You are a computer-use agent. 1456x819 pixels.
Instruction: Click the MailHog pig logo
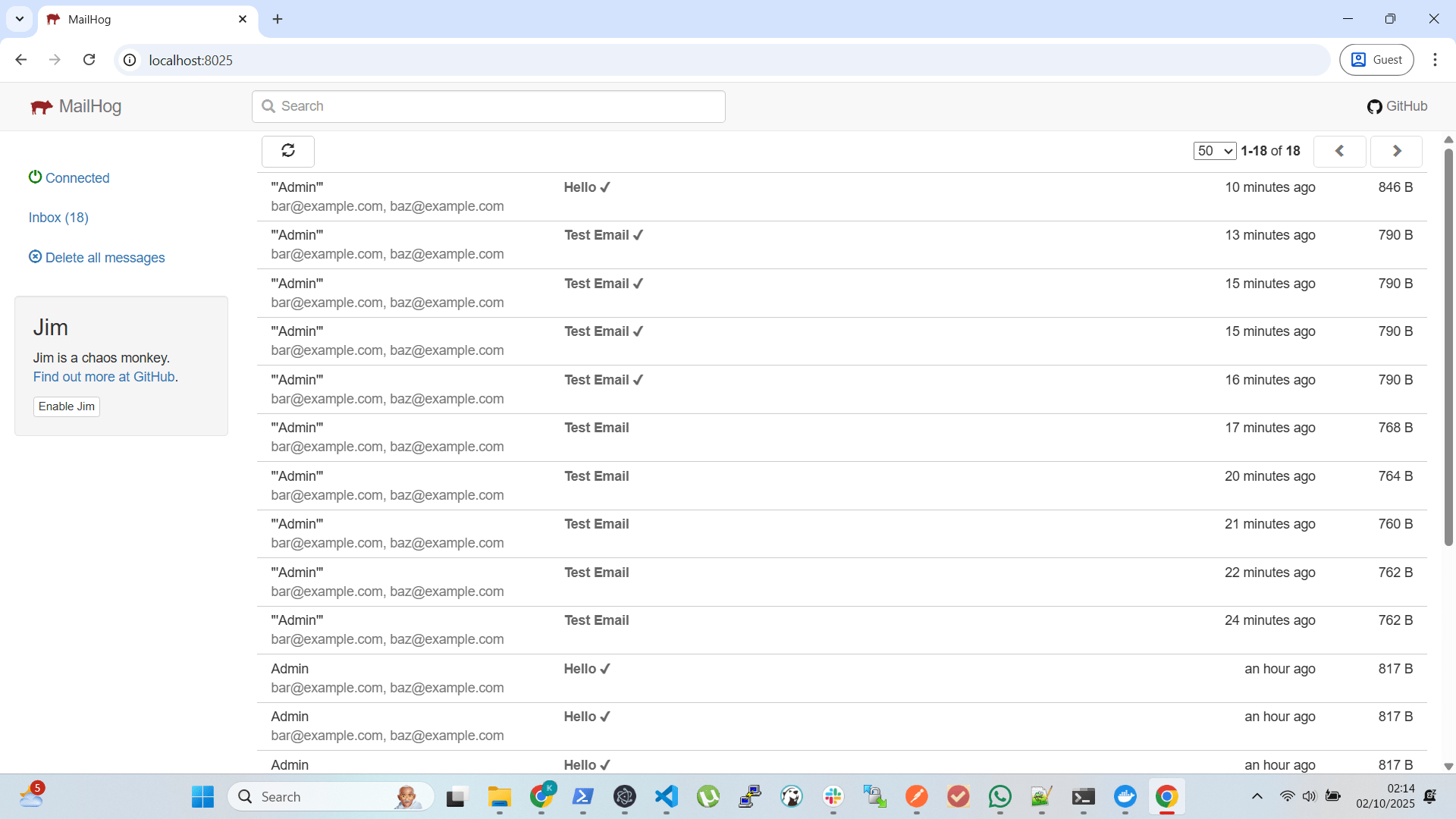[42, 107]
